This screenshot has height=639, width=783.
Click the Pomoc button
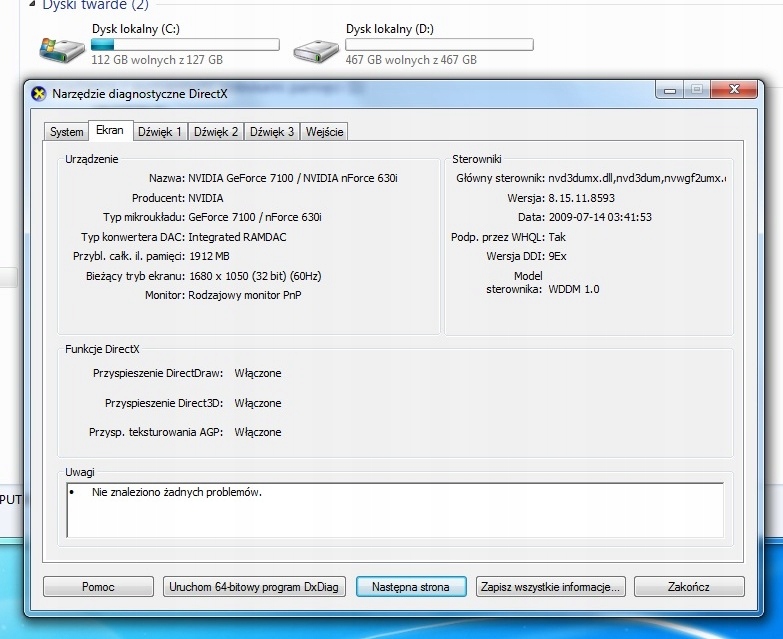pyautogui.click(x=98, y=587)
